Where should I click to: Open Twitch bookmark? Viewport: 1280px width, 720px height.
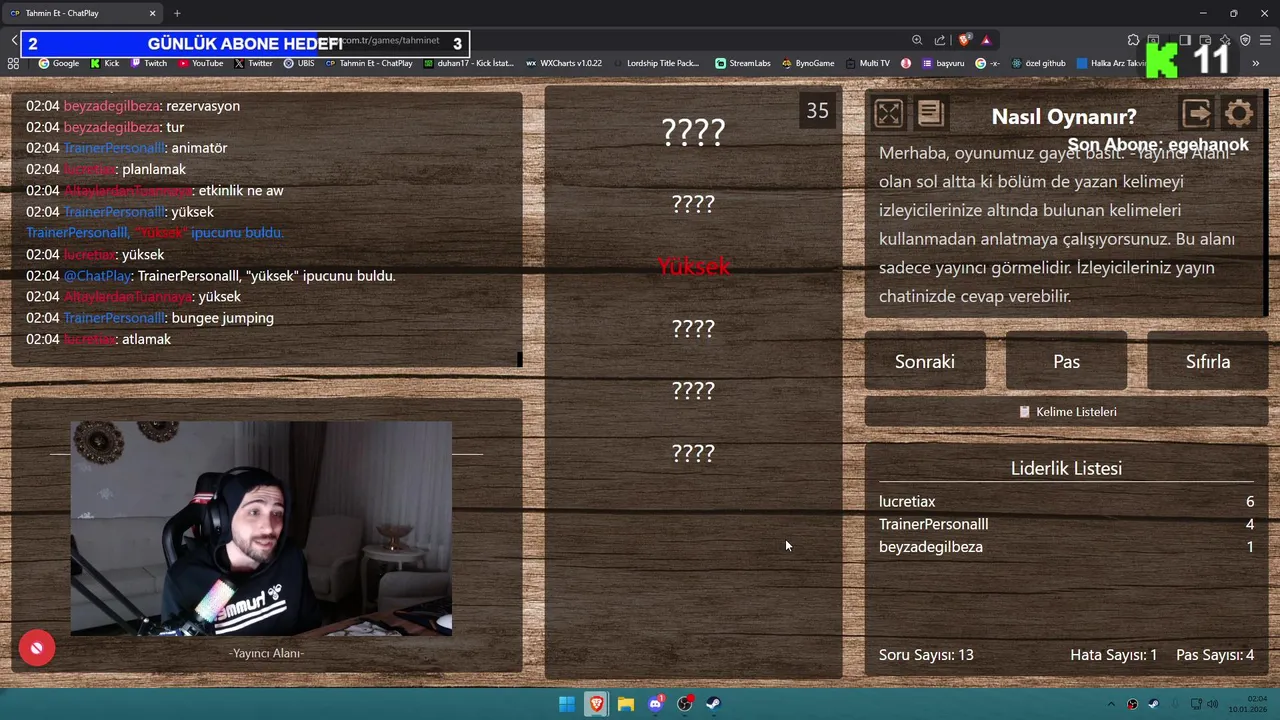coord(149,63)
